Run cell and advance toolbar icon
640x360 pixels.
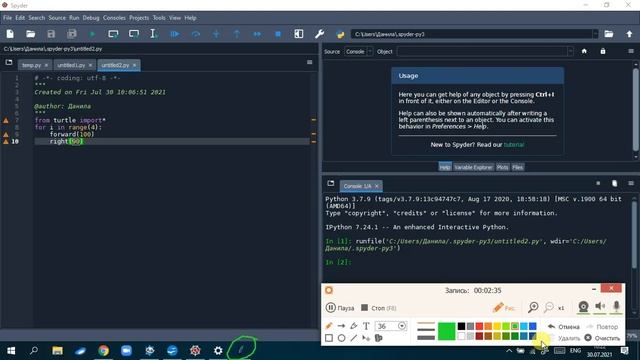pos(134,34)
